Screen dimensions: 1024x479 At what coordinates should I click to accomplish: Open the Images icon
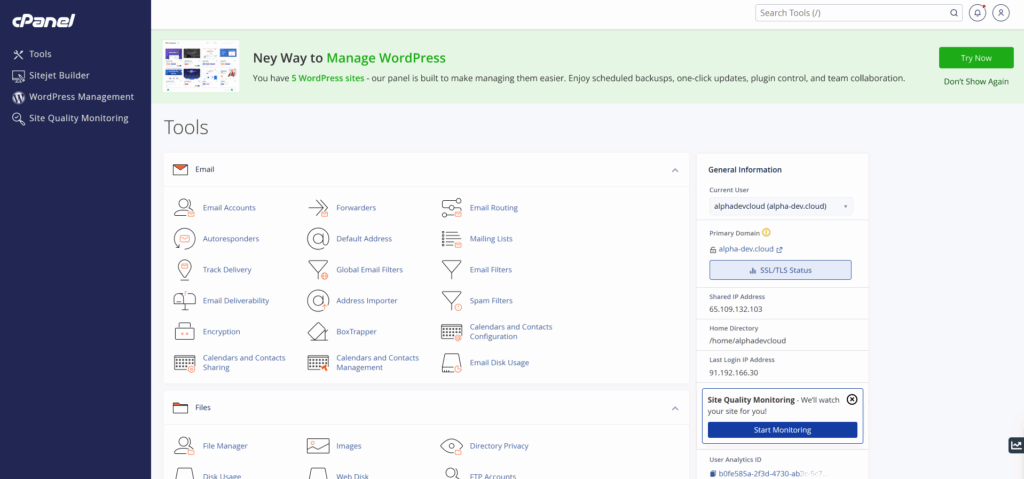pos(317,446)
